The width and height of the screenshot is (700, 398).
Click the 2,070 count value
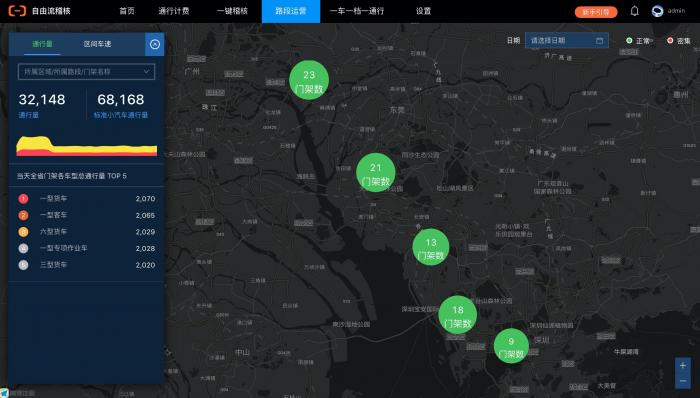pyautogui.click(x=146, y=199)
